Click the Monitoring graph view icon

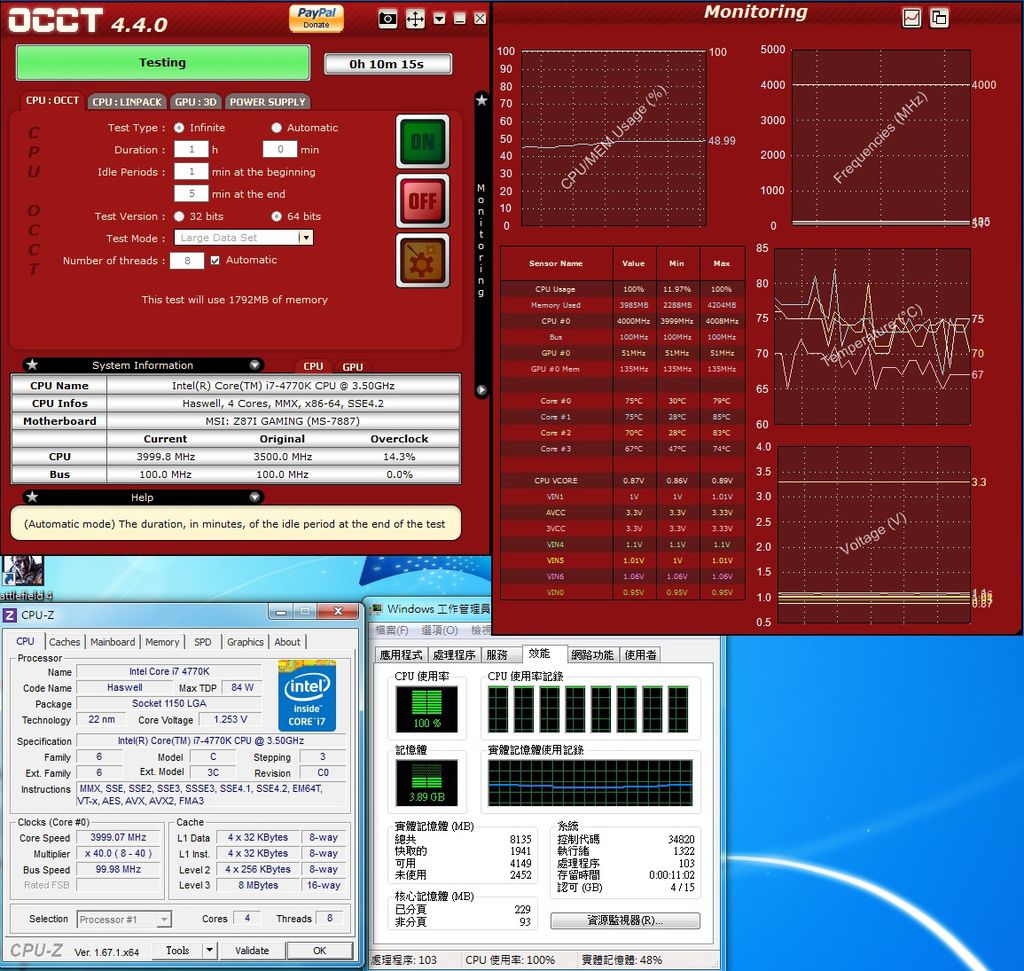[x=912, y=18]
